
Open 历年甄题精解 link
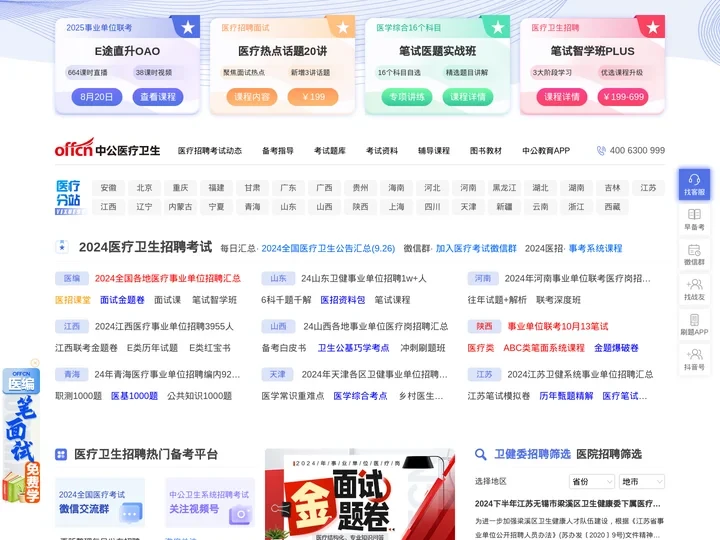click(x=566, y=396)
